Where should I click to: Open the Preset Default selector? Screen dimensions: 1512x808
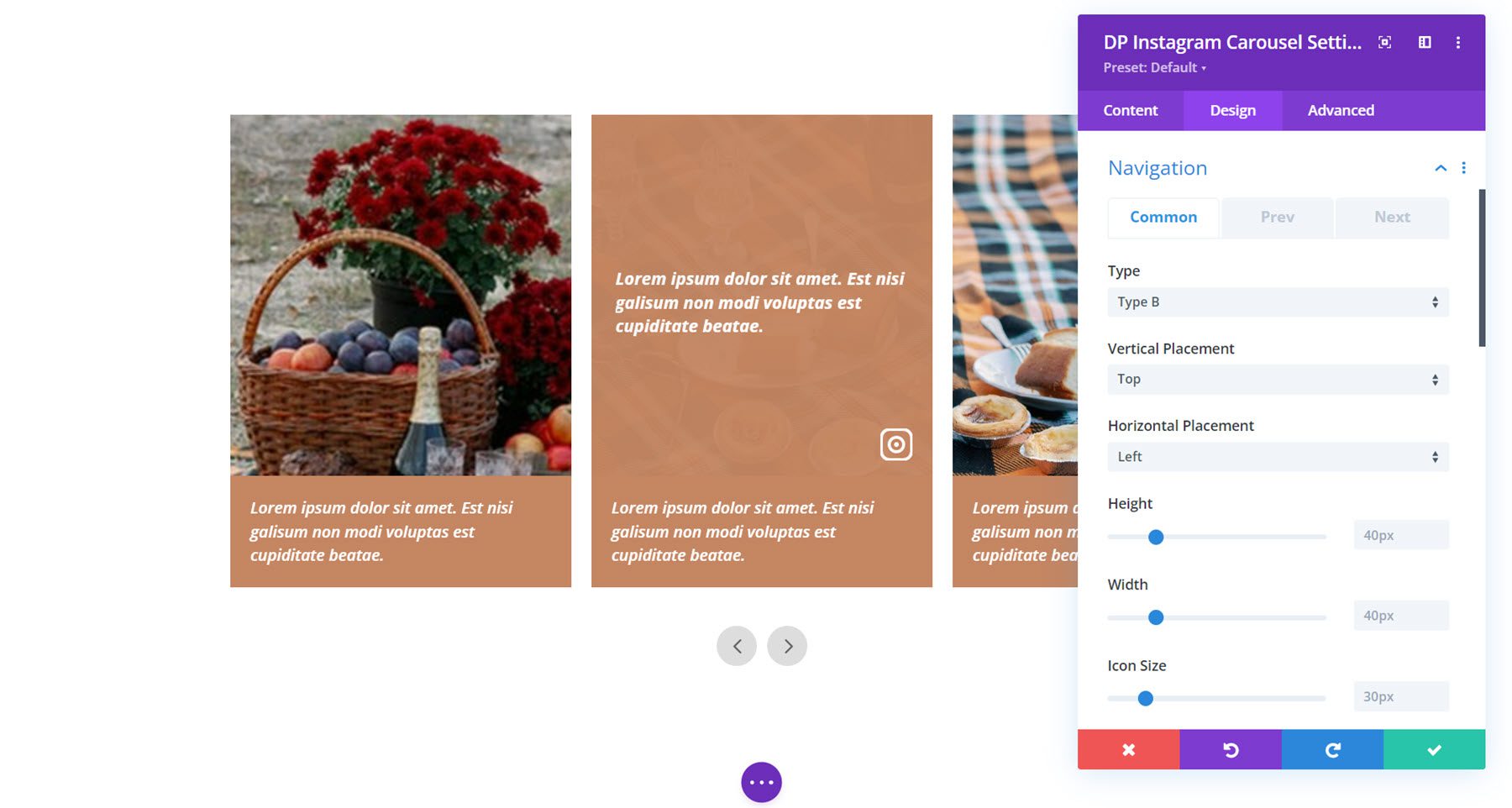tap(1157, 67)
